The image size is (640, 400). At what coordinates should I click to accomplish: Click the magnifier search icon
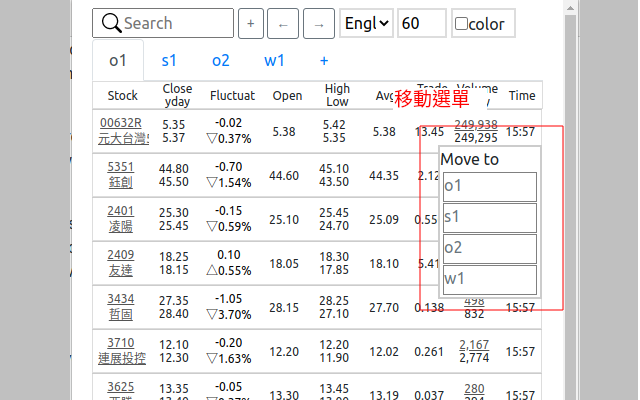pyautogui.click(x=111, y=23)
